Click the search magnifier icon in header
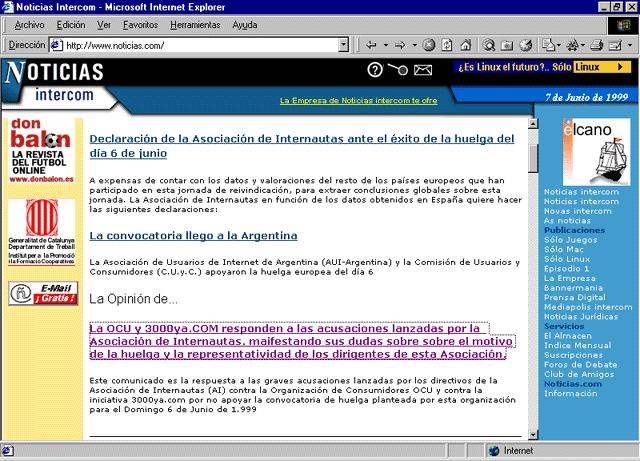 [398, 69]
